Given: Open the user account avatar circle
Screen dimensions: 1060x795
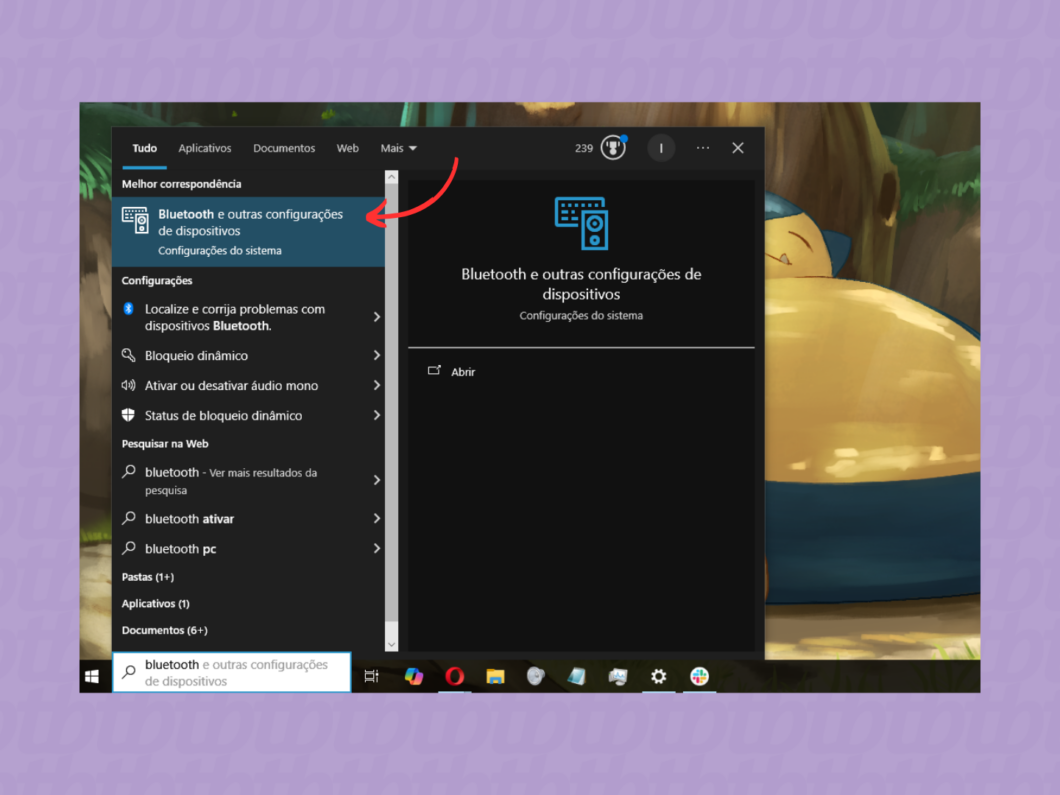Looking at the screenshot, I should pos(661,147).
